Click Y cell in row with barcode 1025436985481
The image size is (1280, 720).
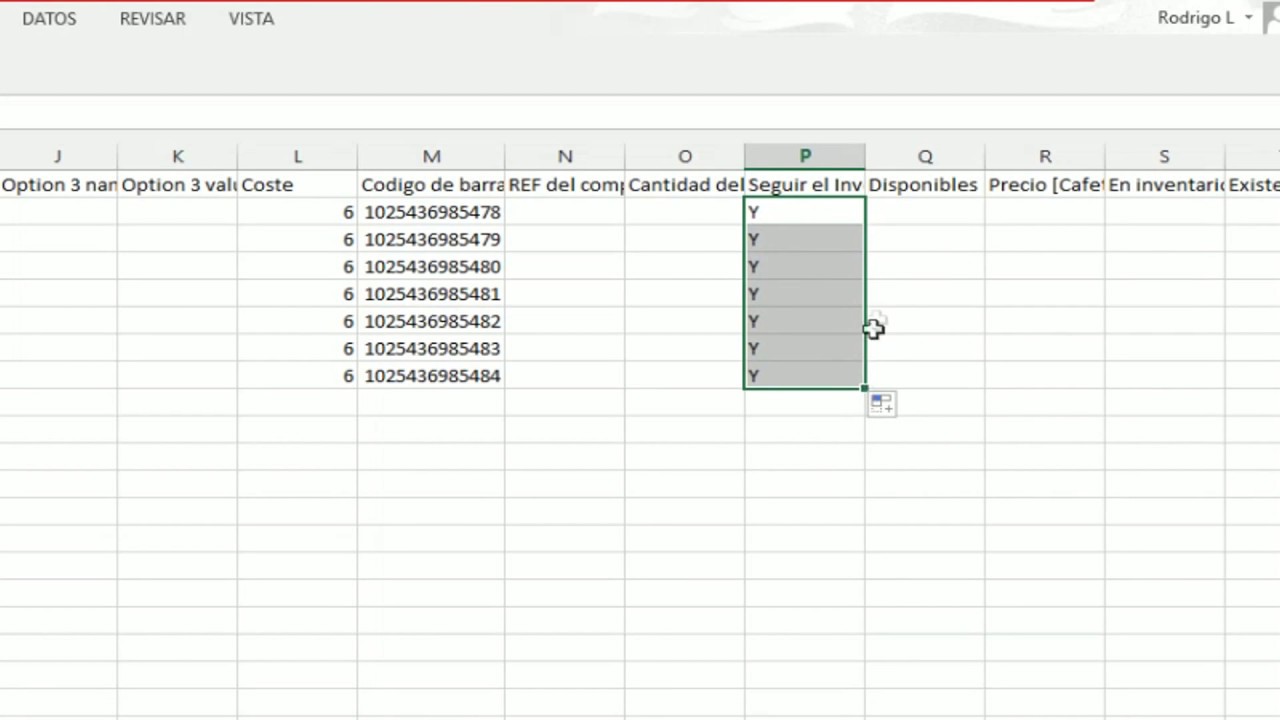[x=805, y=294]
